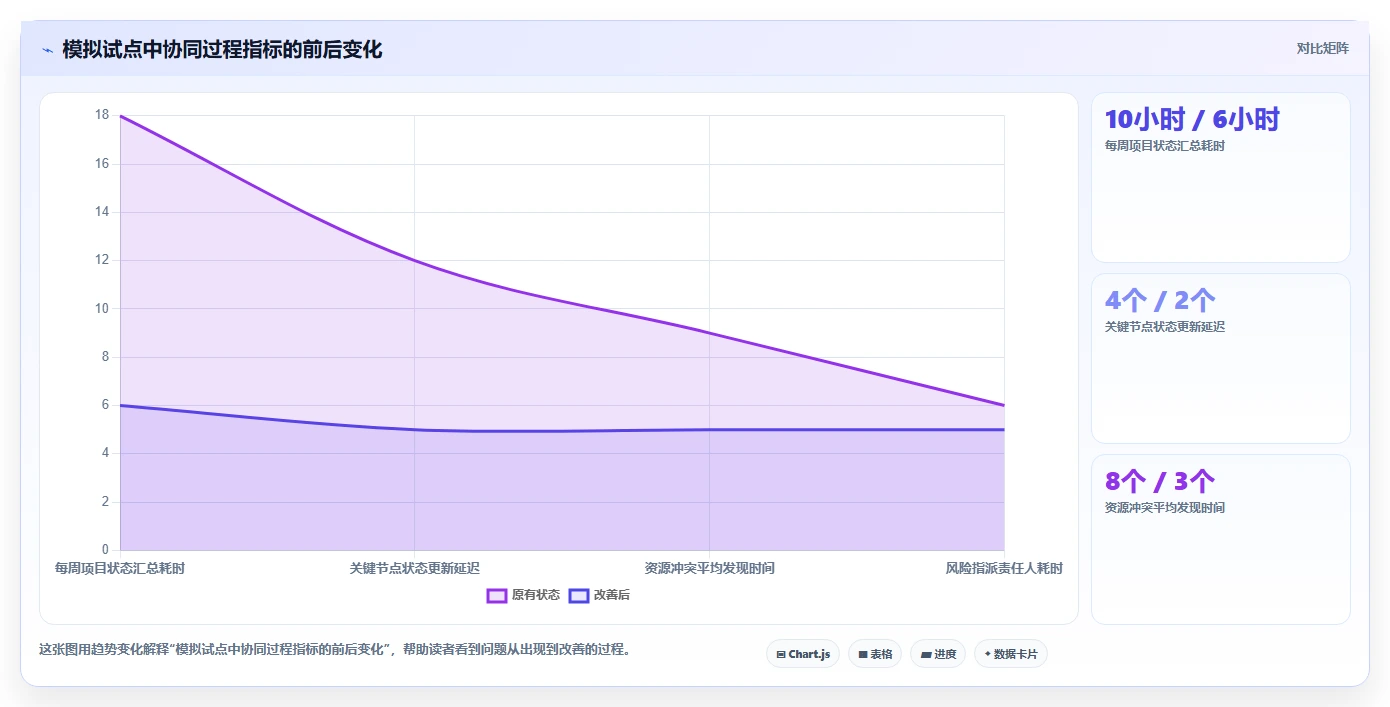Select the 数据卡片 tag pill

click(x=1011, y=654)
